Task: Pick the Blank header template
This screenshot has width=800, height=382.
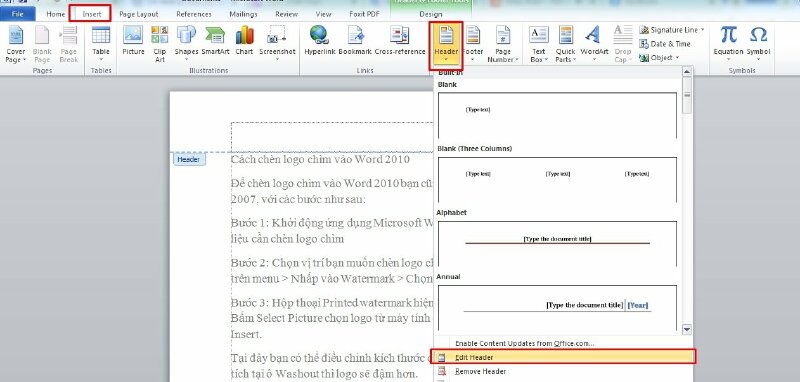Action: point(558,115)
